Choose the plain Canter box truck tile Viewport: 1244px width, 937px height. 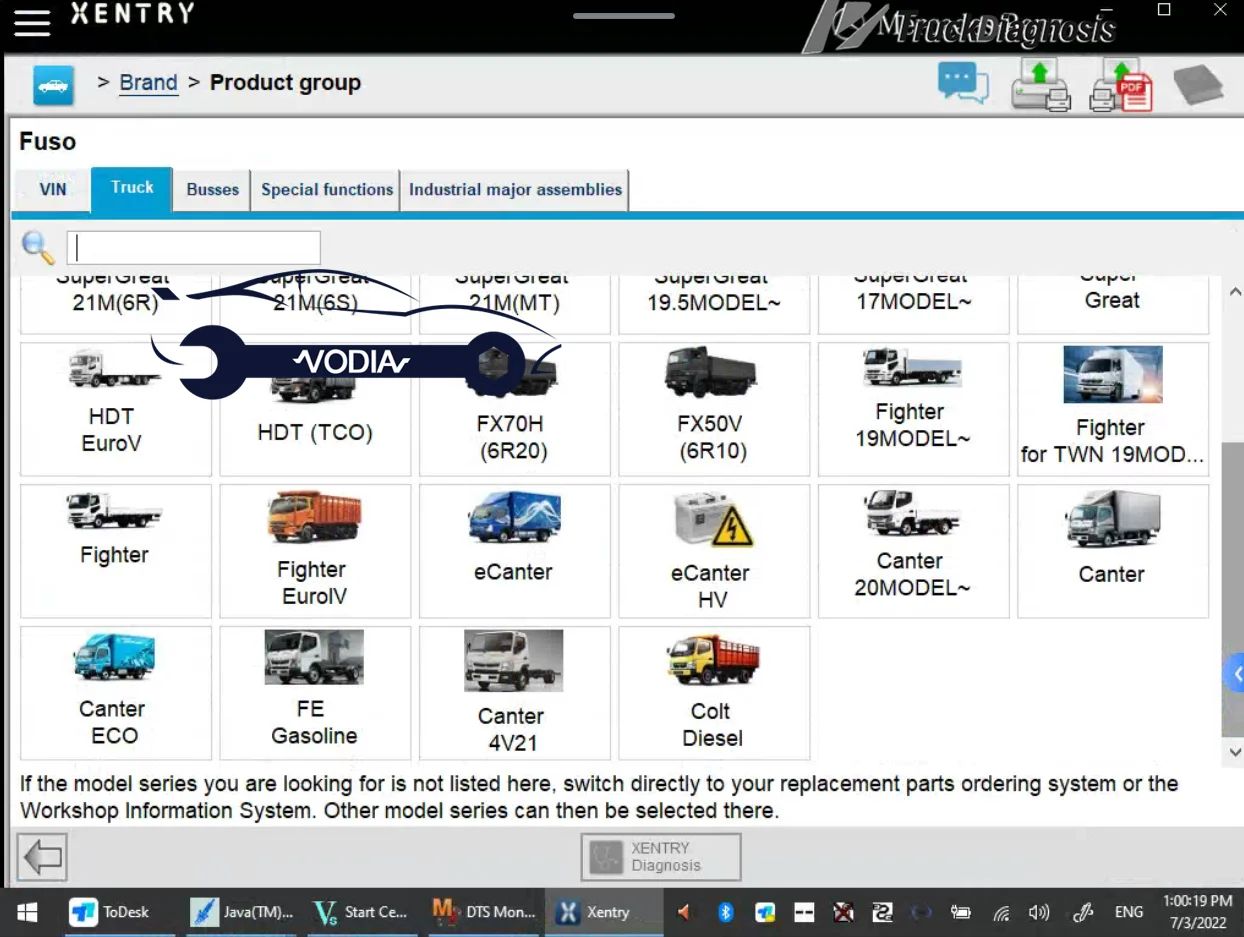click(1113, 551)
